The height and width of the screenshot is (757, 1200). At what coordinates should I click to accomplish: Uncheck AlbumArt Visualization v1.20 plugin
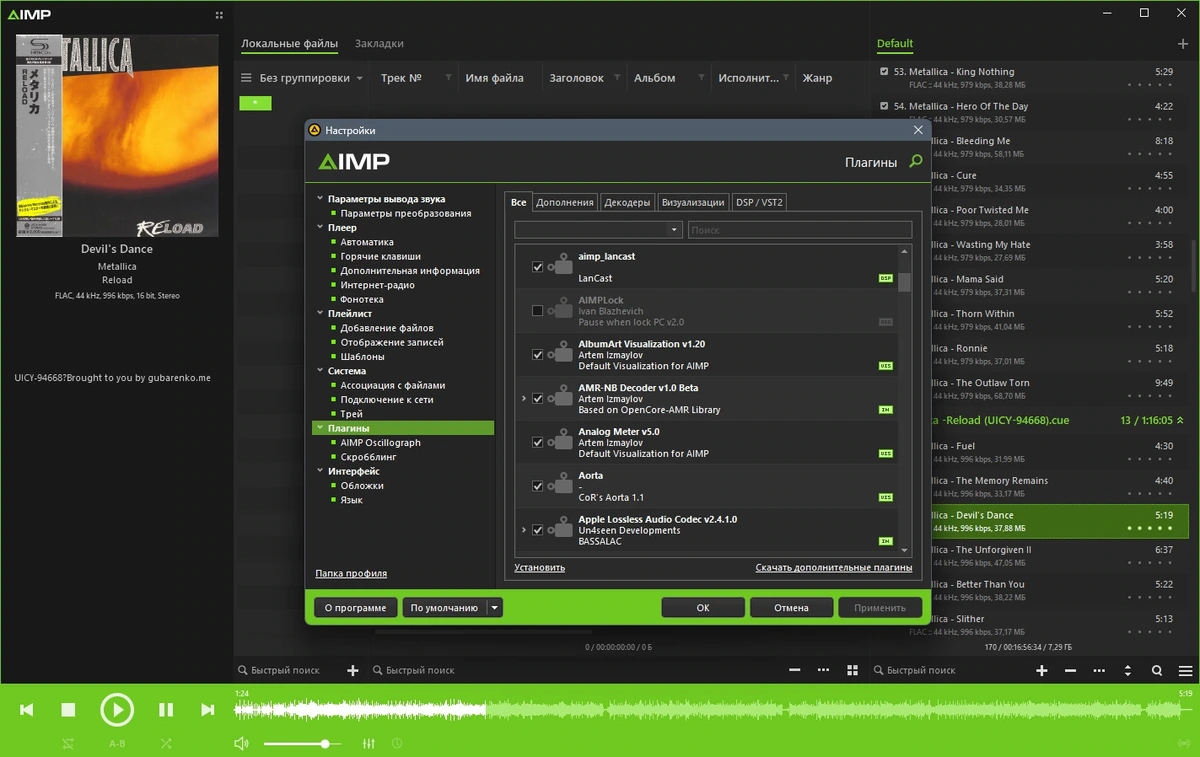pos(538,355)
